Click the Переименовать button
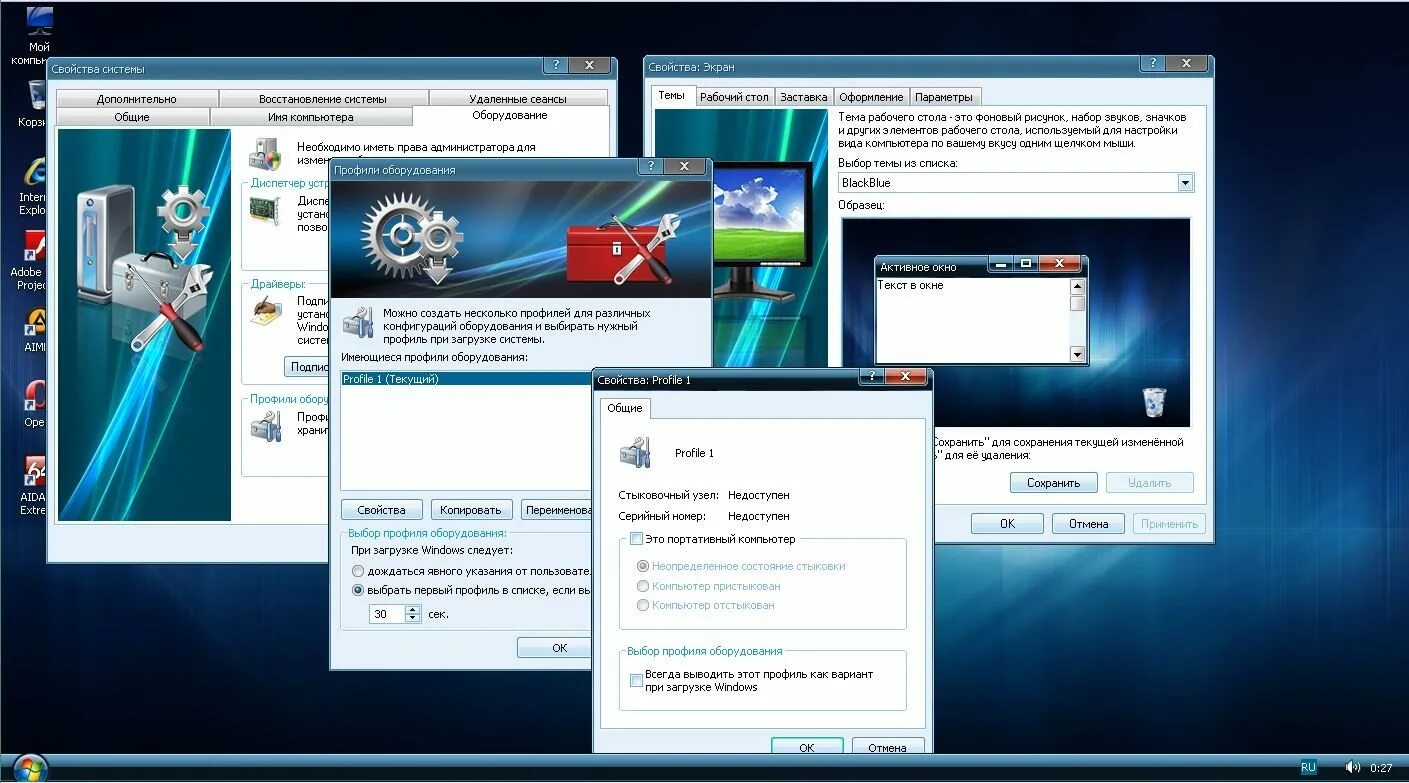This screenshot has width=1409, height=783. tap(558, 509)
